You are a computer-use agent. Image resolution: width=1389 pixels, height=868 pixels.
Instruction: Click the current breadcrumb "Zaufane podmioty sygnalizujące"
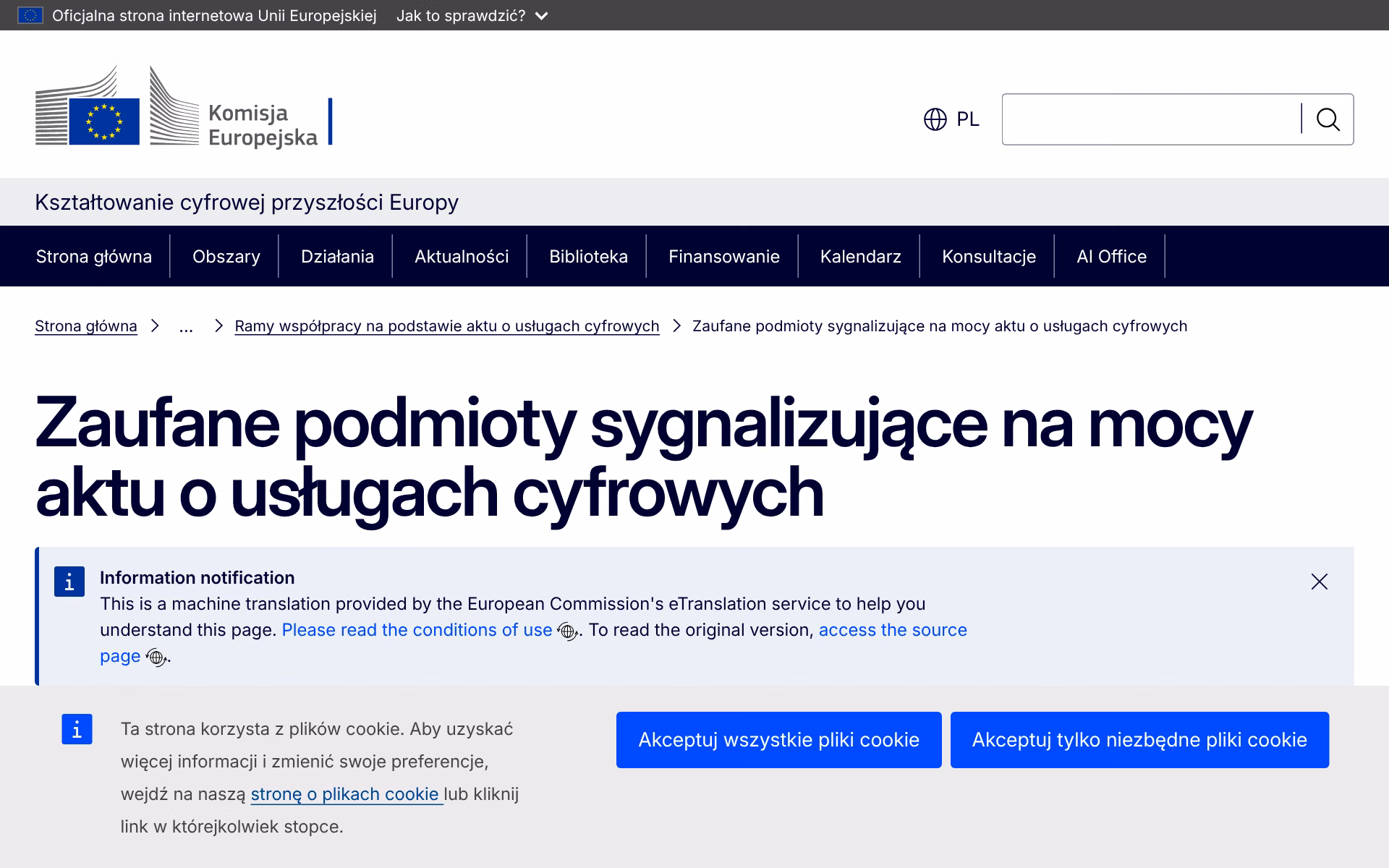click(x=940, y=326)
